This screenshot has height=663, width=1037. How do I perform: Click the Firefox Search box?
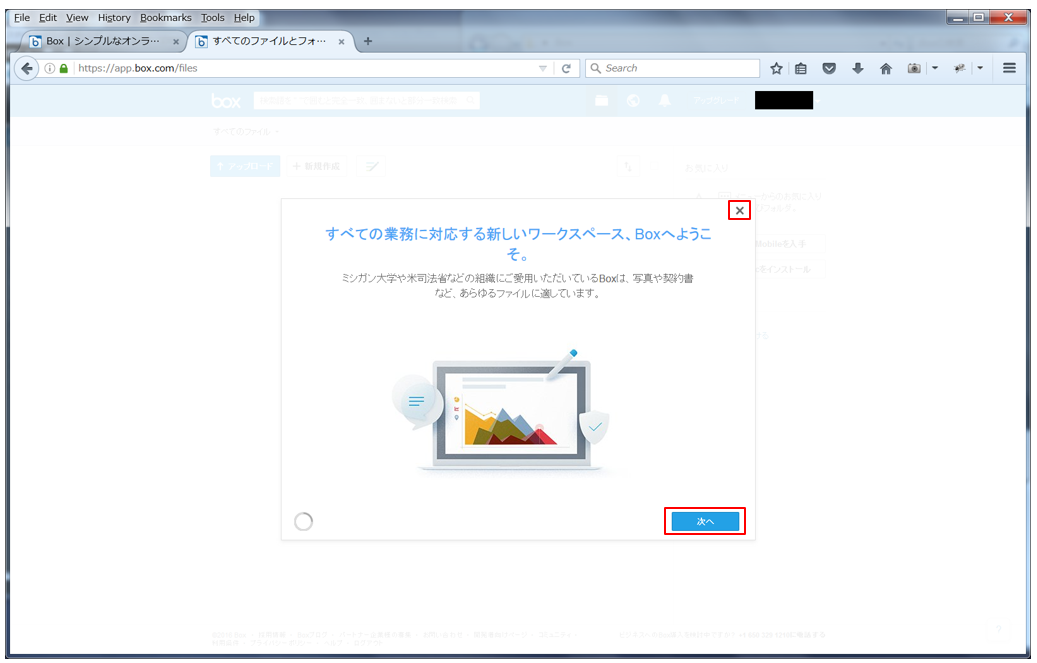click(672, 68)
